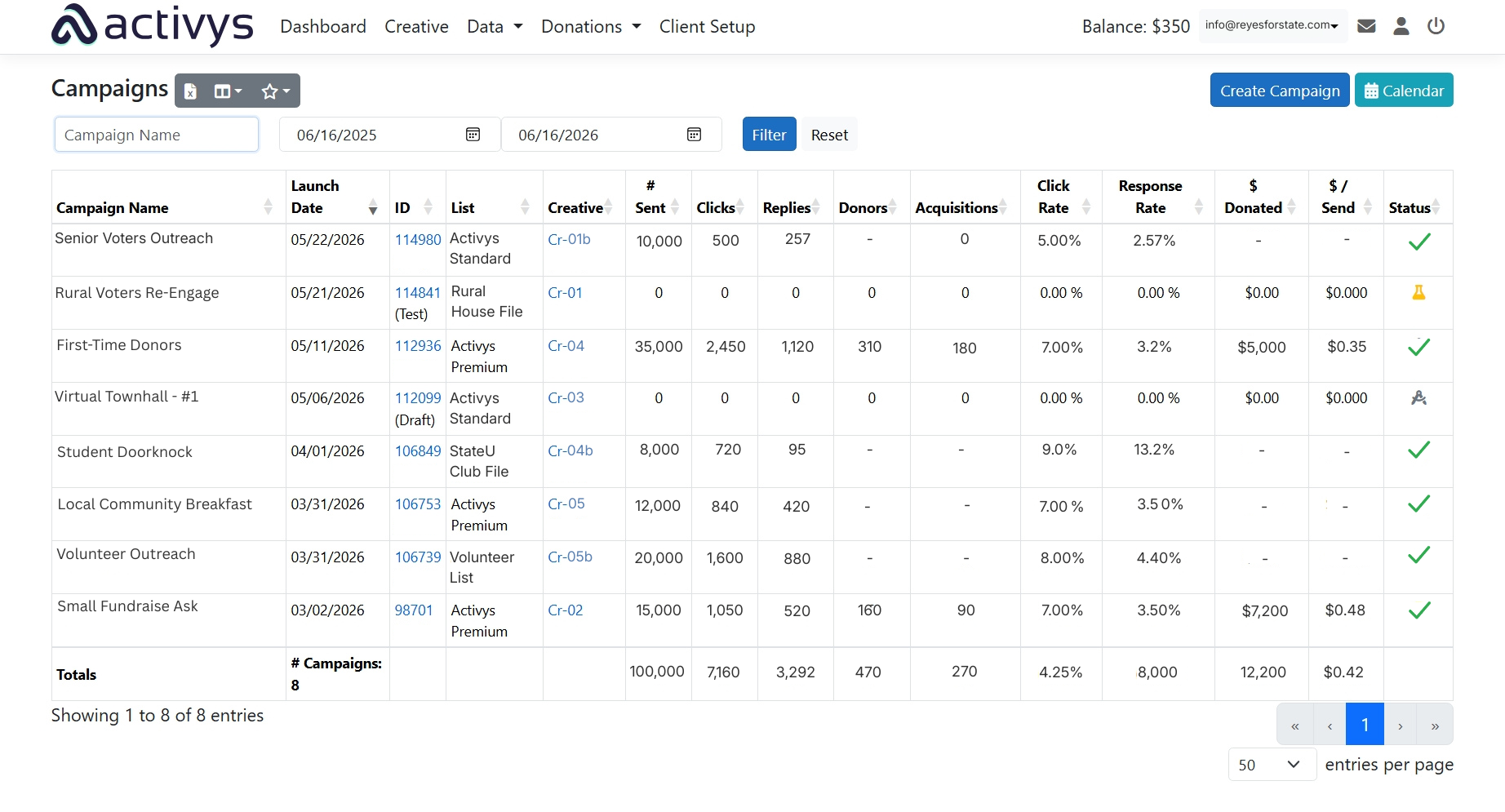Open the Creative menu item

(416, 27)
